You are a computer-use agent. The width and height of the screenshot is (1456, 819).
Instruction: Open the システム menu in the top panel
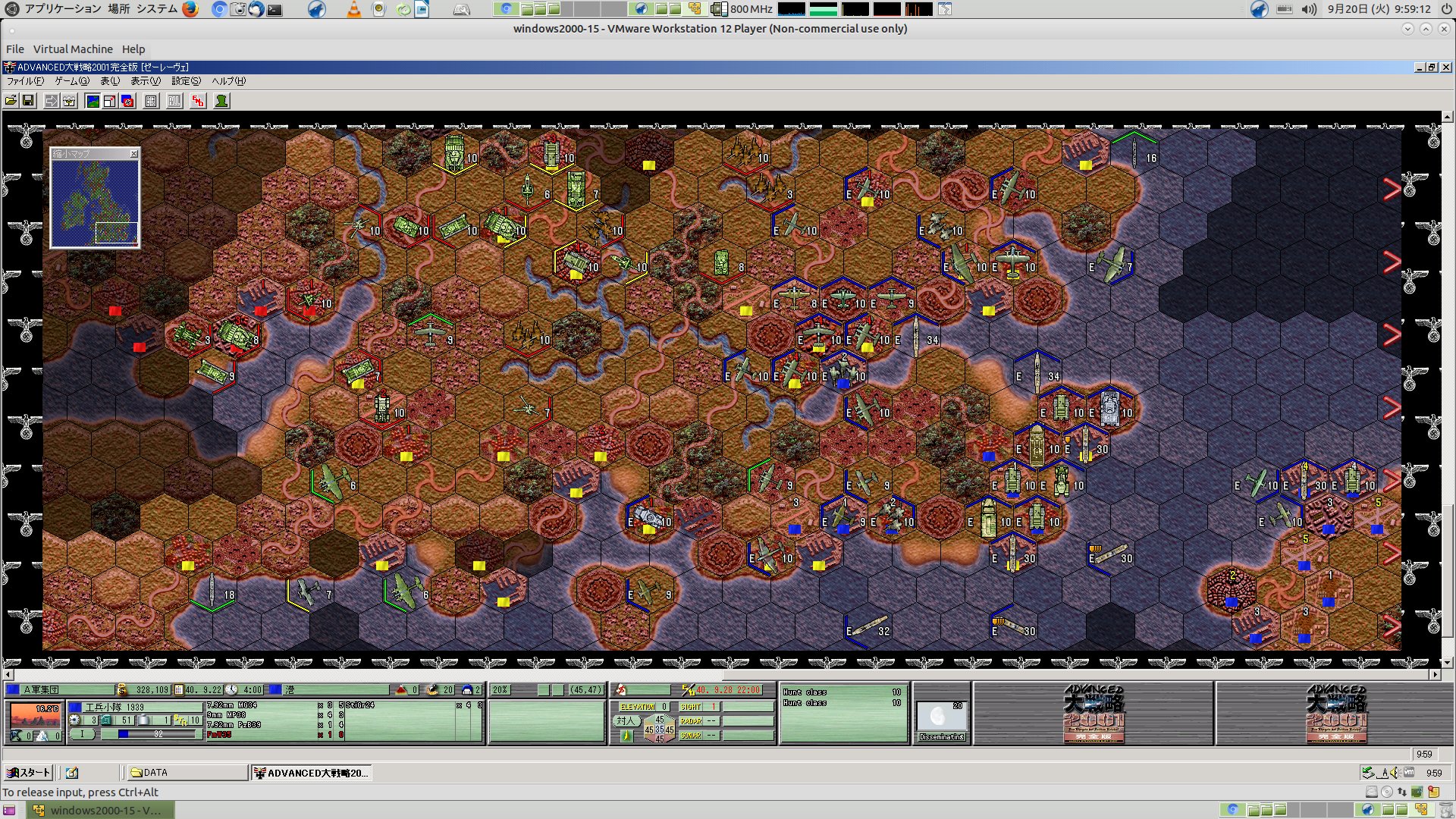tap(157, 9)
